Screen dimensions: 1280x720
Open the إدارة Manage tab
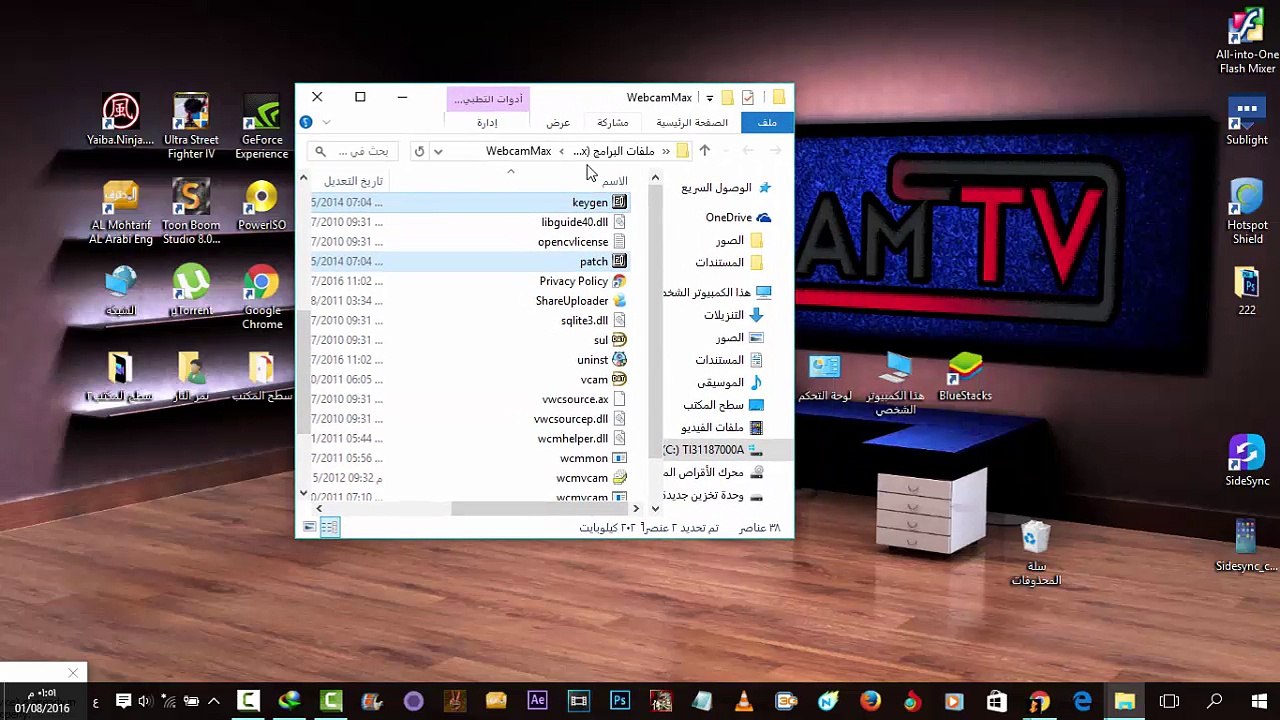[x=487, y=122]
